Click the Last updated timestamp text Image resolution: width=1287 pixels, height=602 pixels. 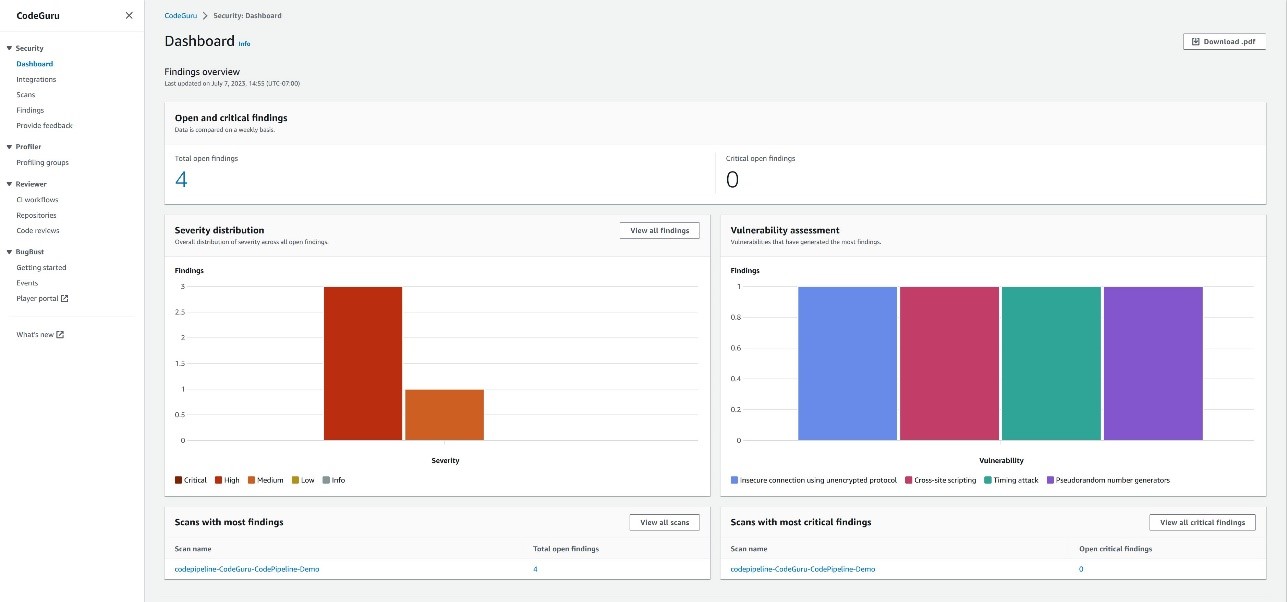point(232,83)
